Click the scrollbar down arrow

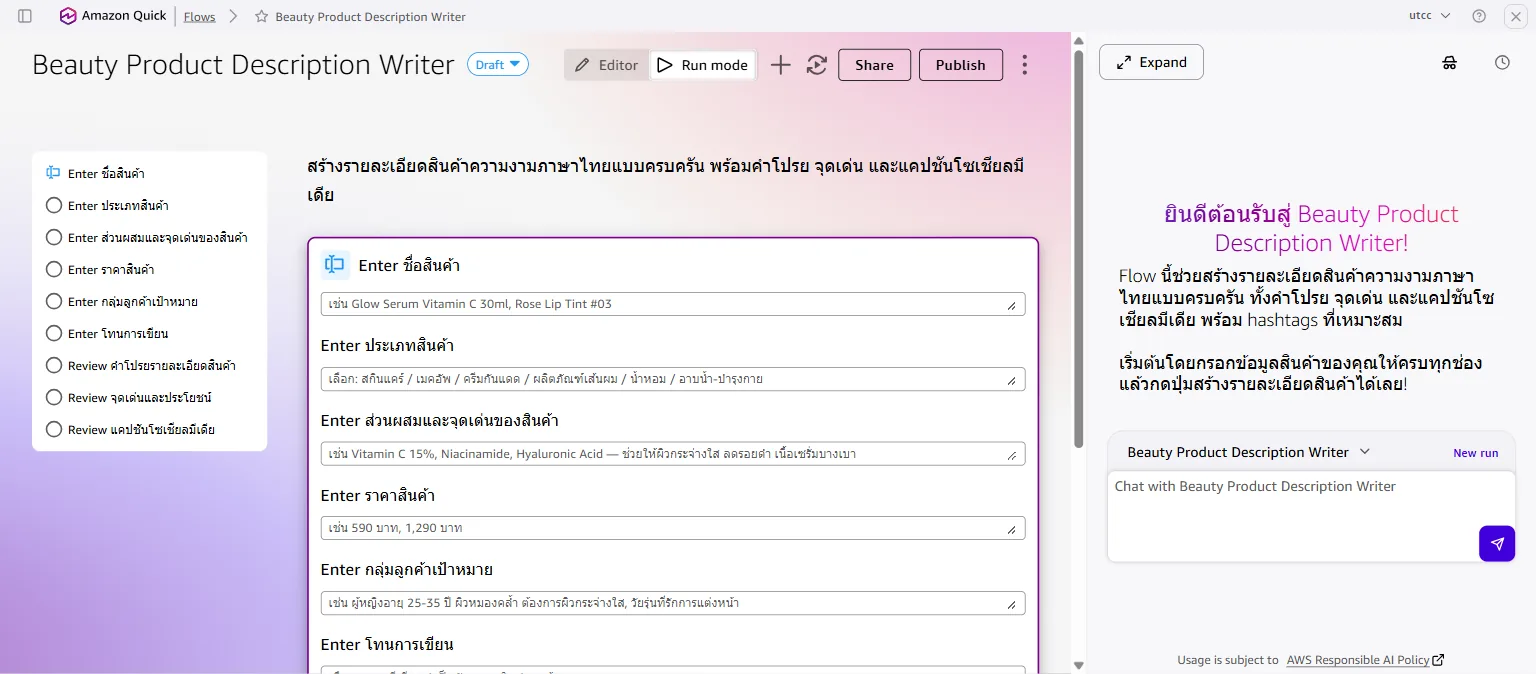pyautogui.click(x=1078, y=665)
